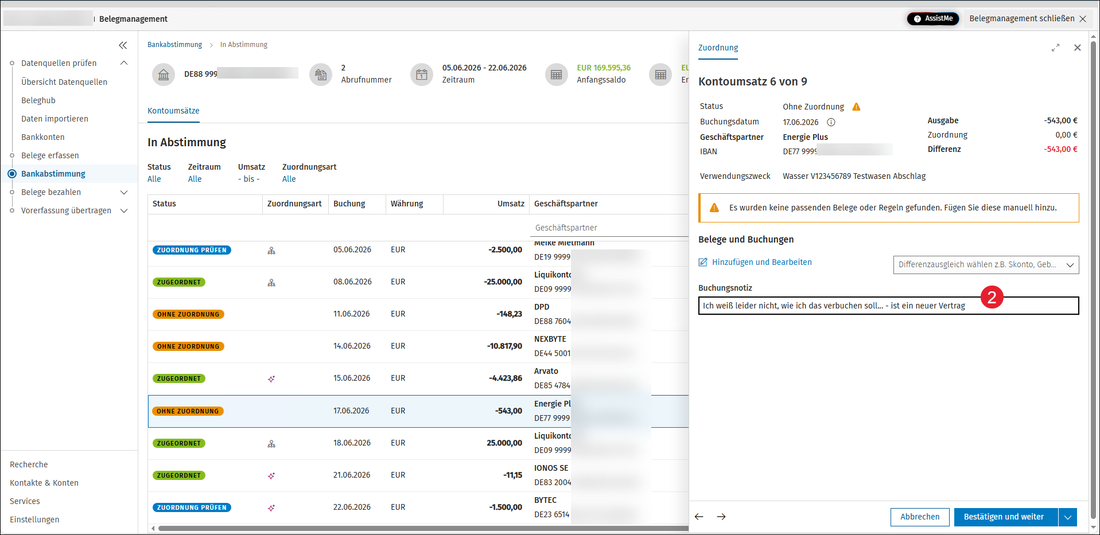Viewport: 1100px width, 535px height.
Task: Click the Zugeordnet badge for 18.06.2026
Action: (x=179, y=443)
